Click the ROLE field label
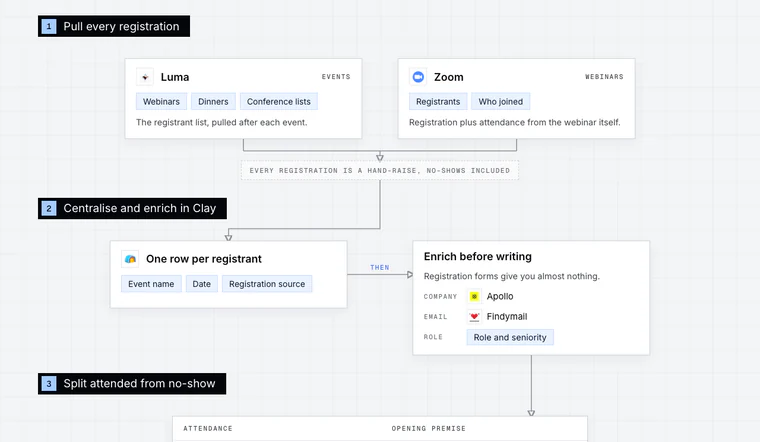760x442 pixels. coord(433,337)
